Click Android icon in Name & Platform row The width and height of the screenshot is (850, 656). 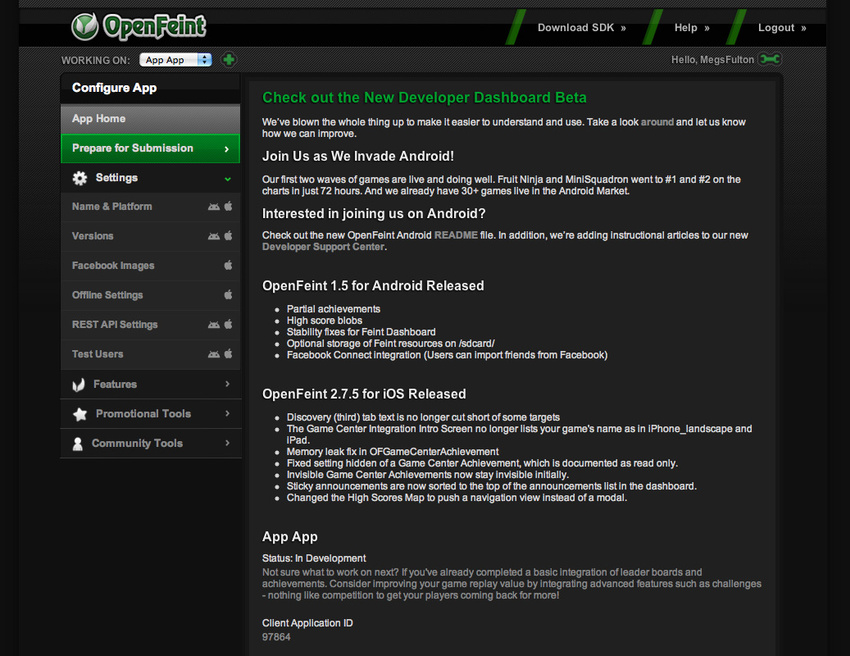pos(214,207)
